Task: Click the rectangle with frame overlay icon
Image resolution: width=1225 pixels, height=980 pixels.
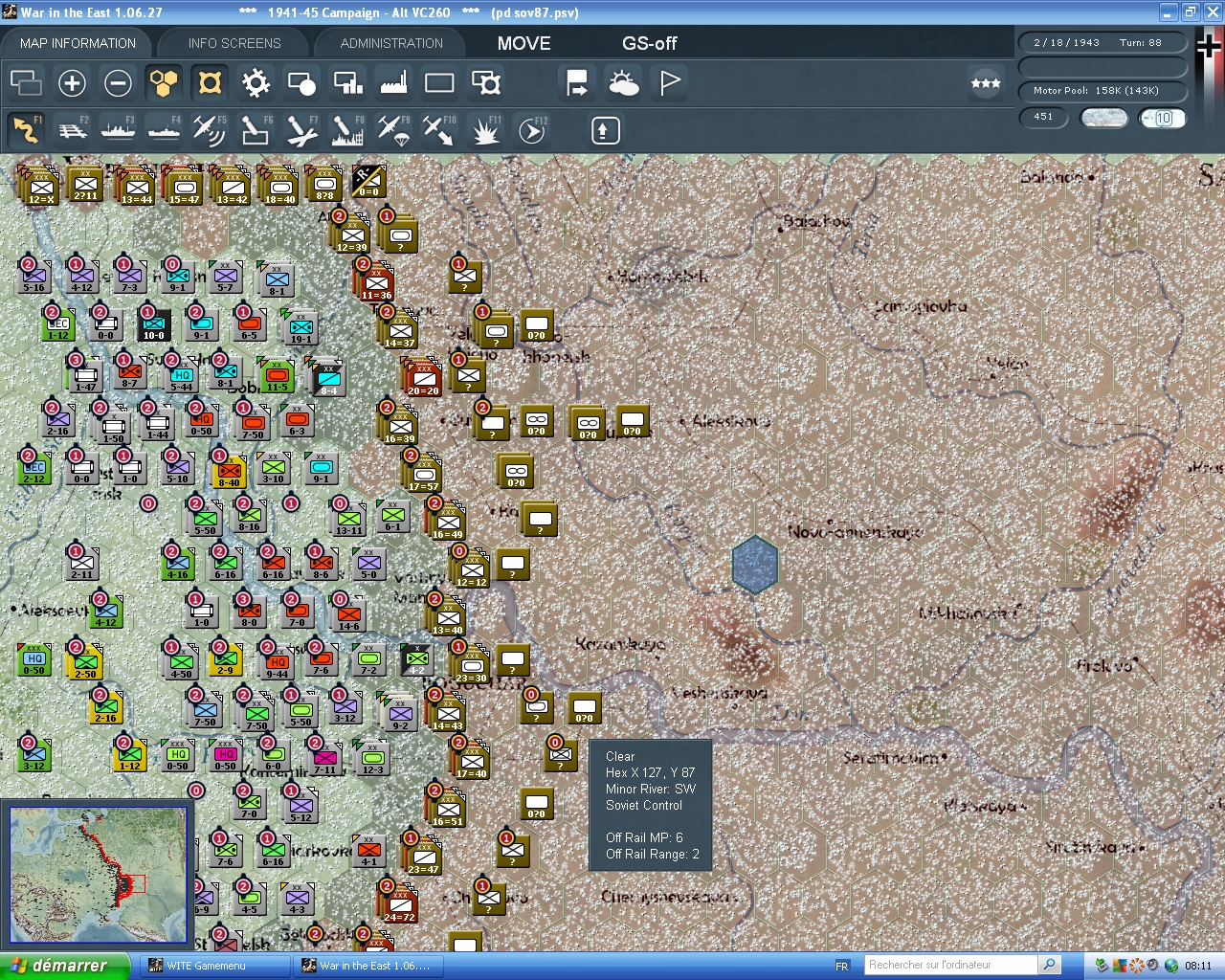Action: click(x=486, y=83)
